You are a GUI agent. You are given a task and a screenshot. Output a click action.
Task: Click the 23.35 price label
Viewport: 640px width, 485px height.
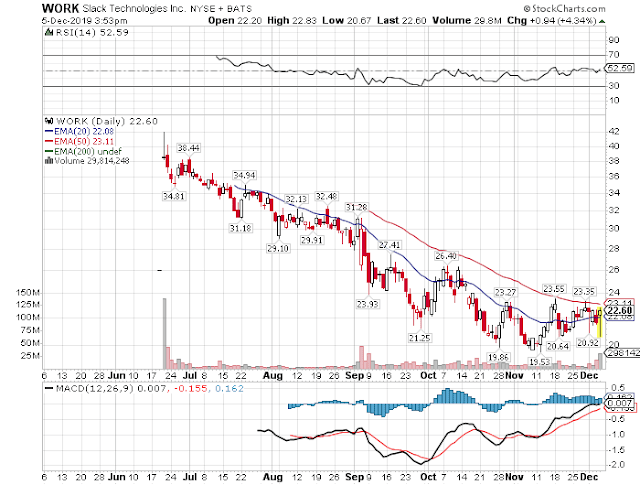coord(584,291)
